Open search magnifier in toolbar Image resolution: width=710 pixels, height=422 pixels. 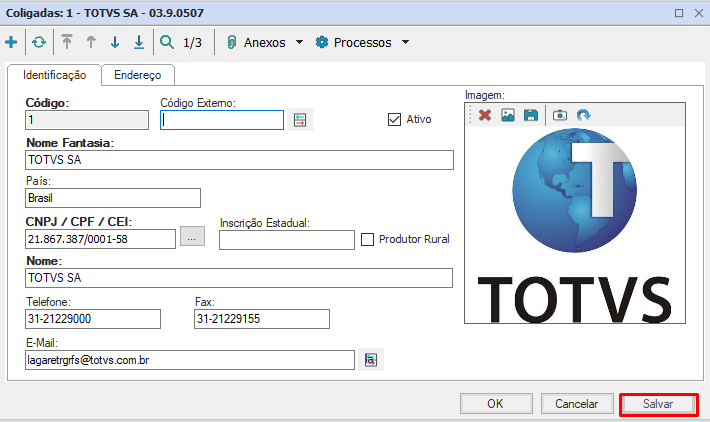pos(167,42)
